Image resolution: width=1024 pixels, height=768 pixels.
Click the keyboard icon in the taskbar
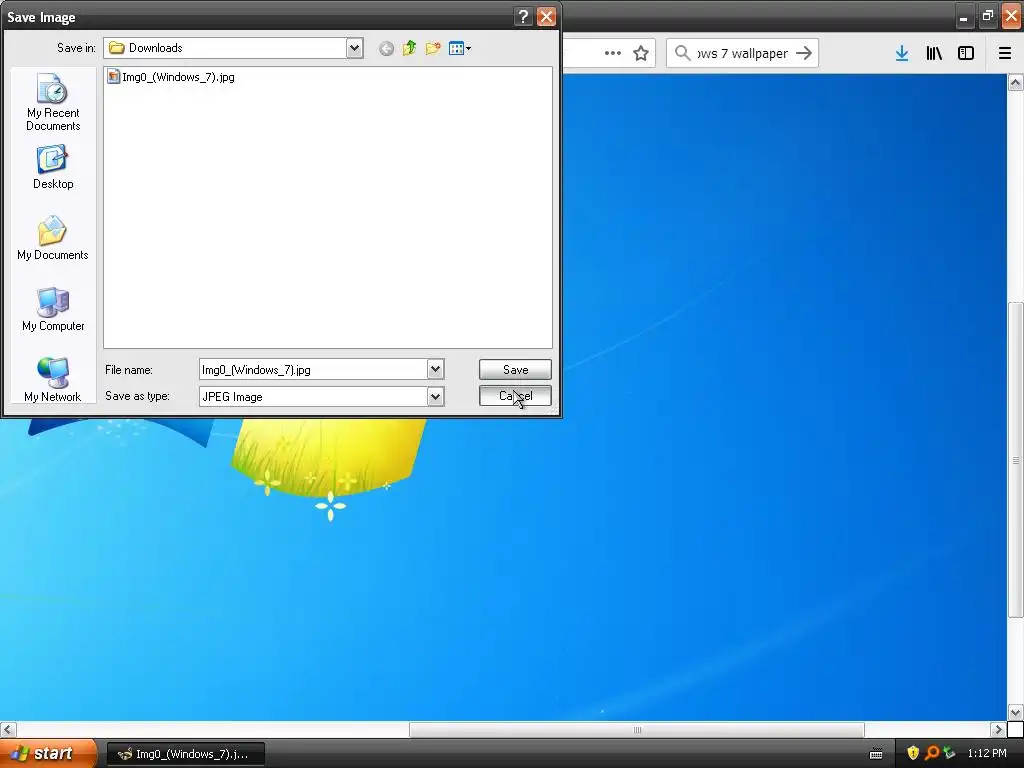coord(876,754)
